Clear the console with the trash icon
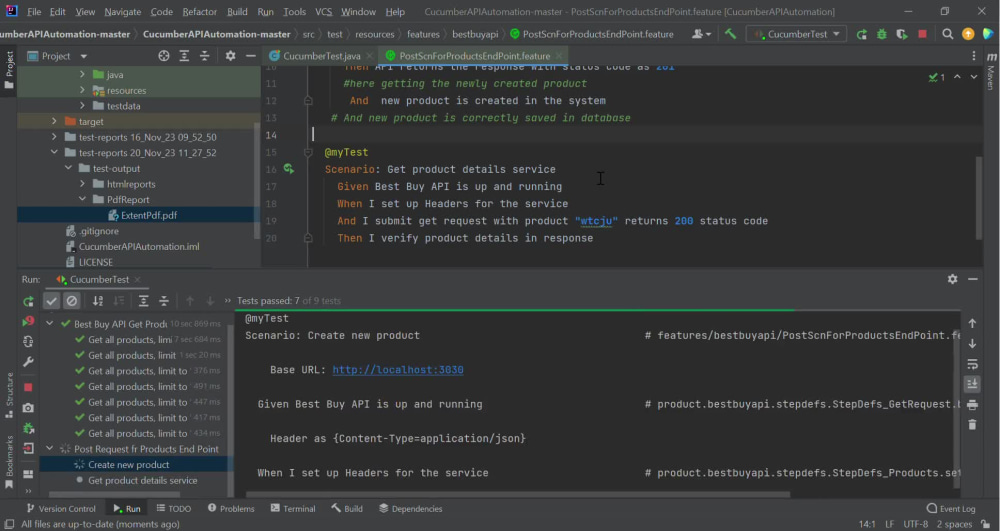1000x531 pixels. pos(972,425)
